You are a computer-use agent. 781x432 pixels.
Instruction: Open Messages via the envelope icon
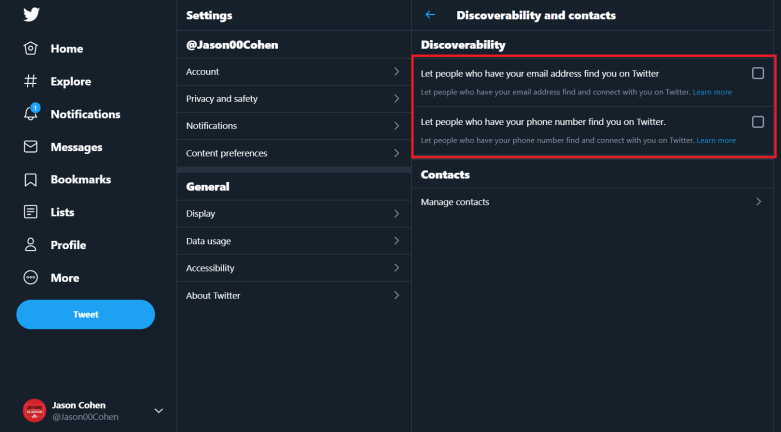click(x=30, y=146)
